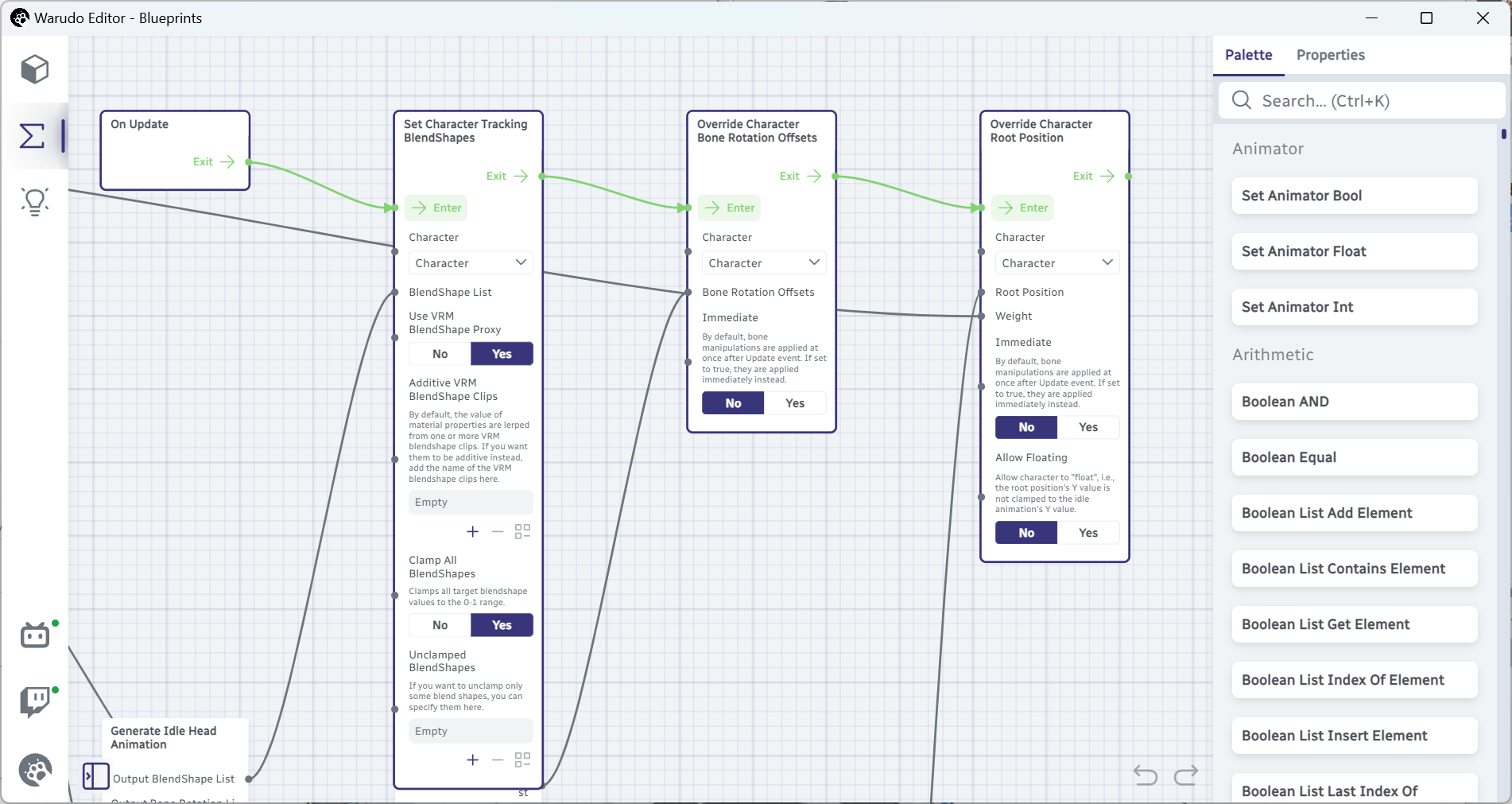Set Root Position Immediate to Yes

[1088, 427]
